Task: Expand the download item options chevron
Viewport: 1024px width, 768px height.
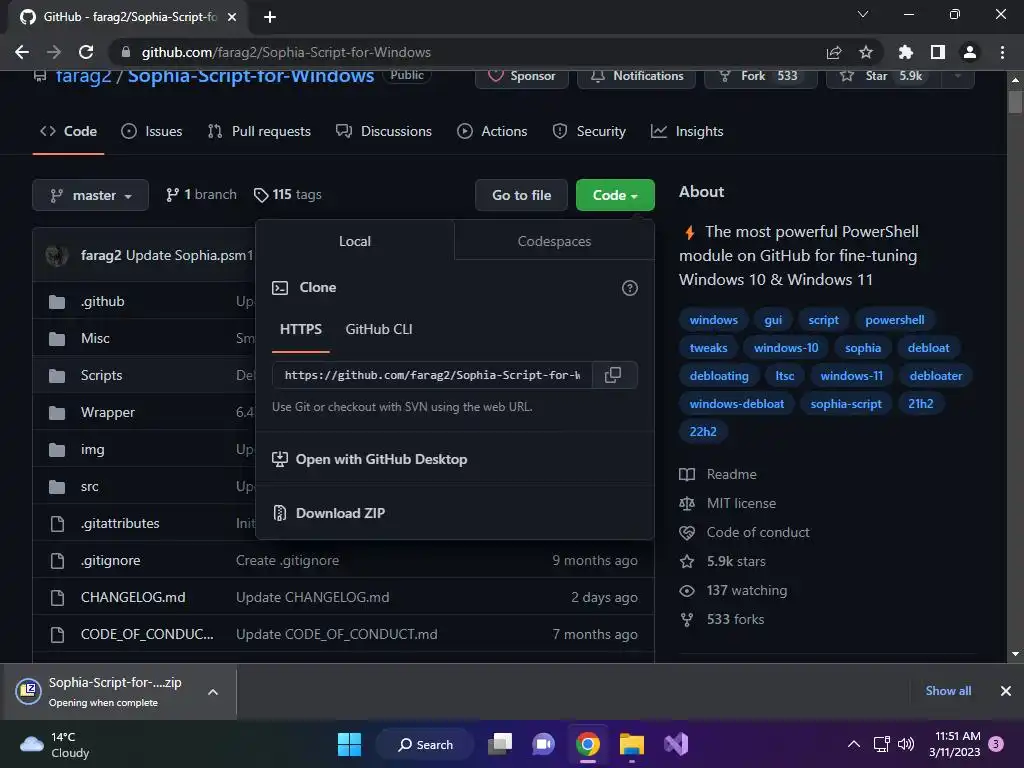Action: point(213,692)
